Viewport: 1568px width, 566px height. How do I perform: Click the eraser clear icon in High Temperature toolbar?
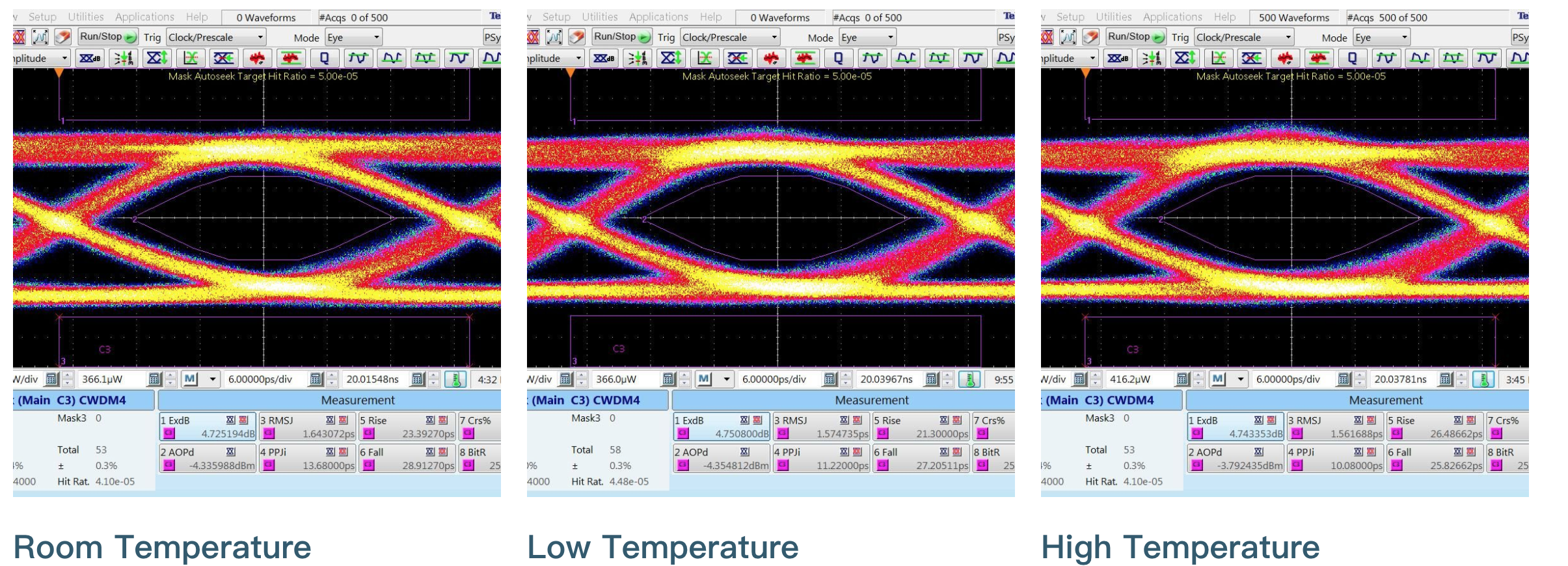click(1091, 37)
